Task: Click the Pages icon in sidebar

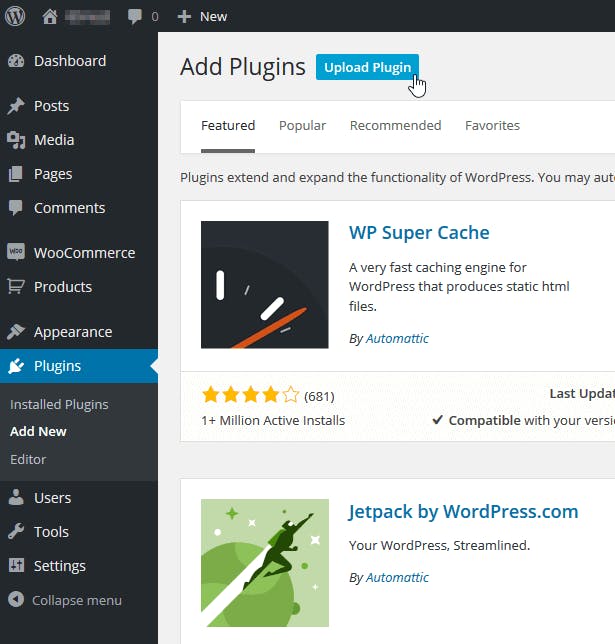Action: (x=16, y=174)
